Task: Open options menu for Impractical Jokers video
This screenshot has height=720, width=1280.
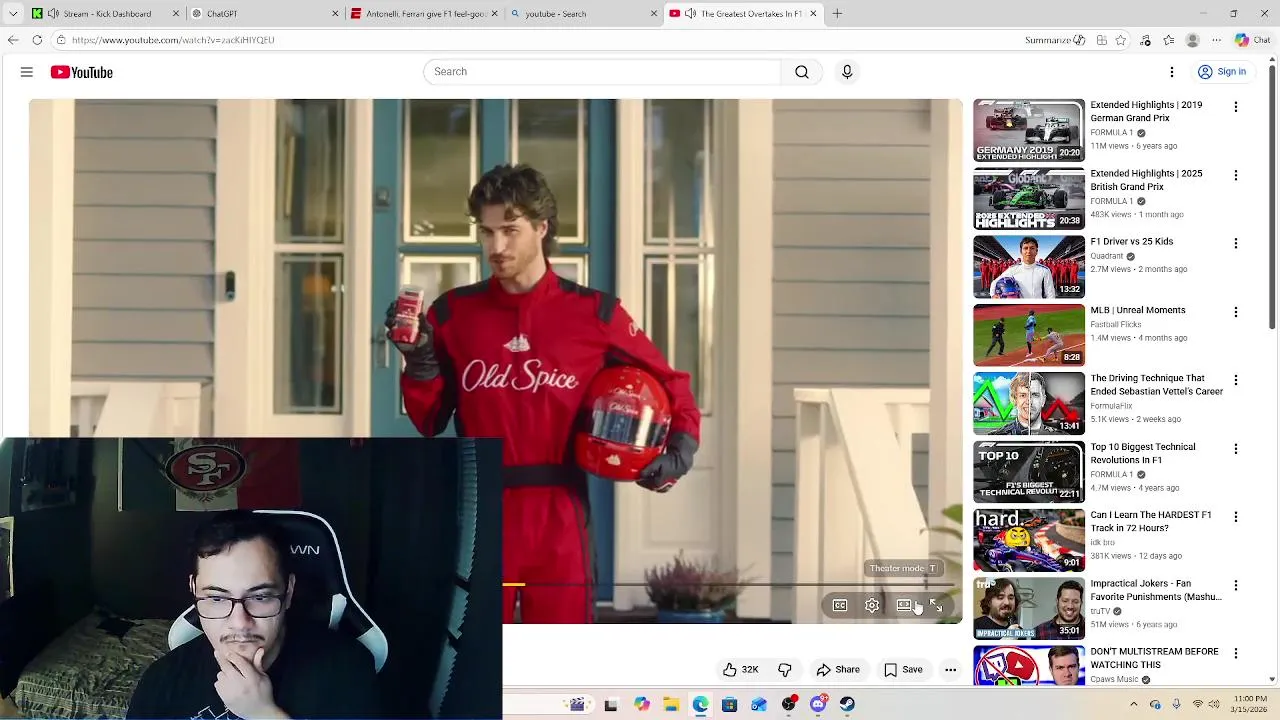Action: click(1236, 585)
